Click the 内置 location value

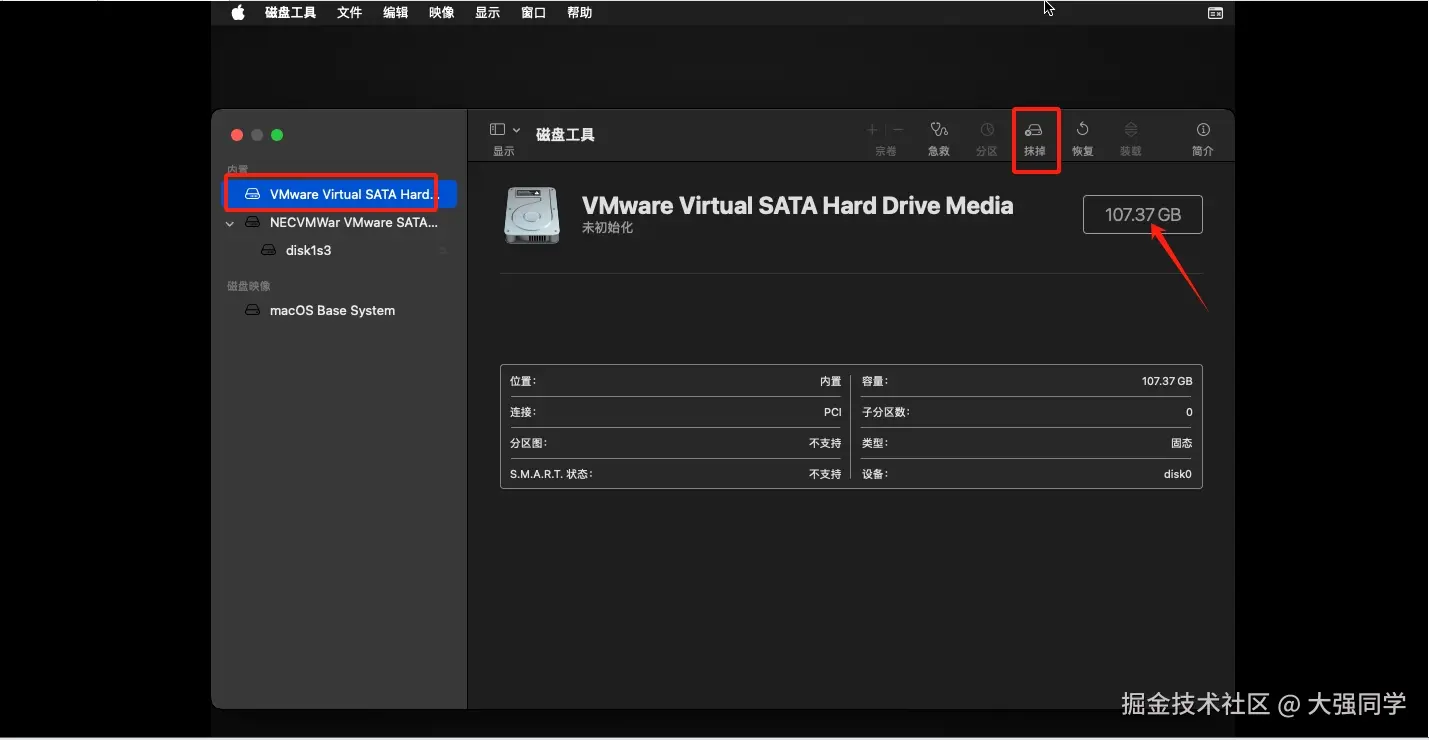[830, 381]
